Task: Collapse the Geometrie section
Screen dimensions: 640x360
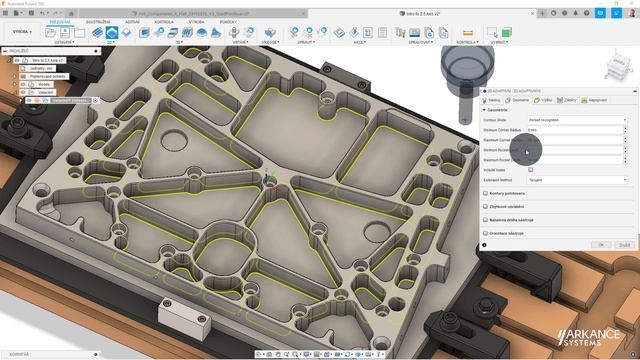Action: pyautogui.click(x=484, y=110)
